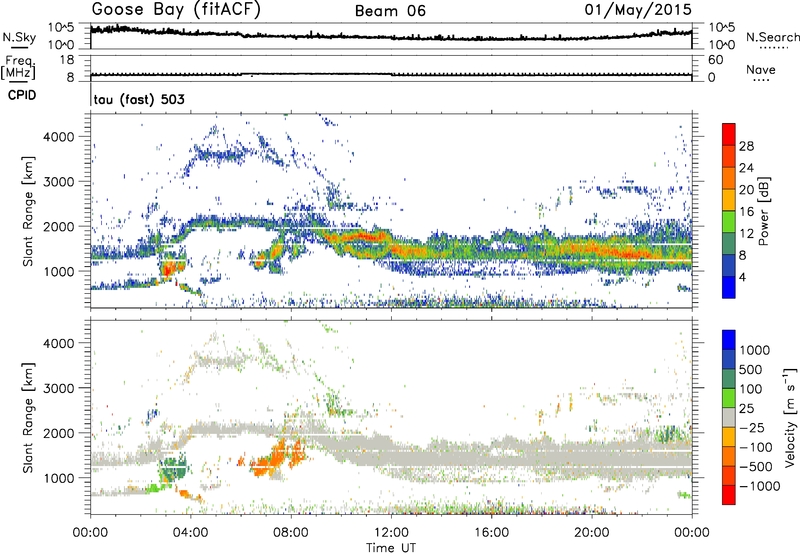Click the 'Time UT' axis title

click(x=391, y=548)
